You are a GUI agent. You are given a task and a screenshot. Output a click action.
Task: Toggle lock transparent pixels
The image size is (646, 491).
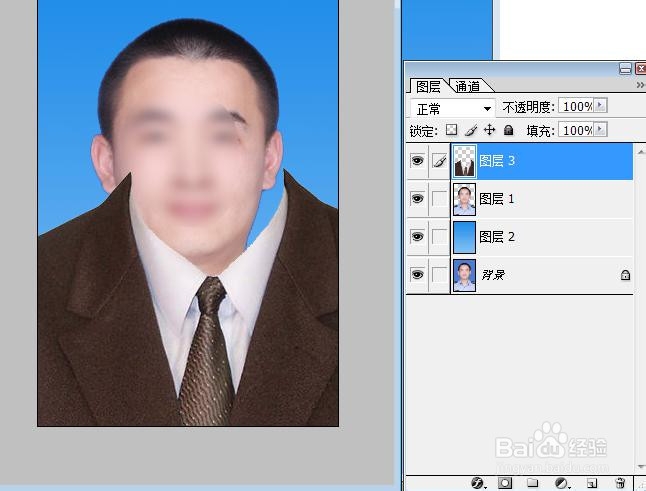point(452,130)
